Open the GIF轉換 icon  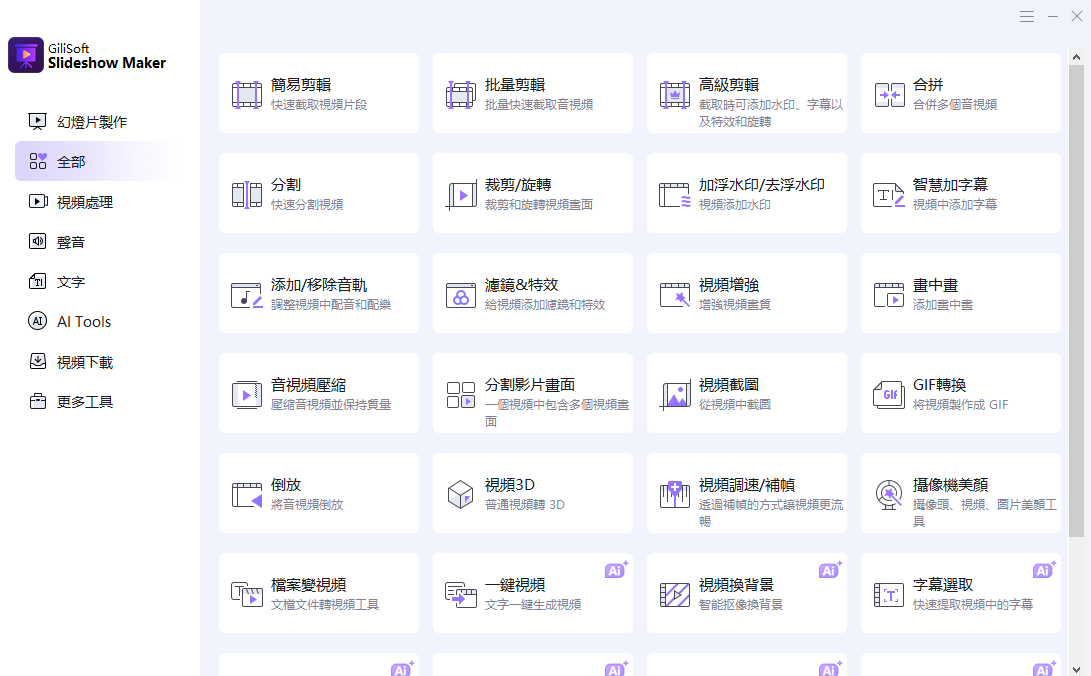tap(889, 395)
